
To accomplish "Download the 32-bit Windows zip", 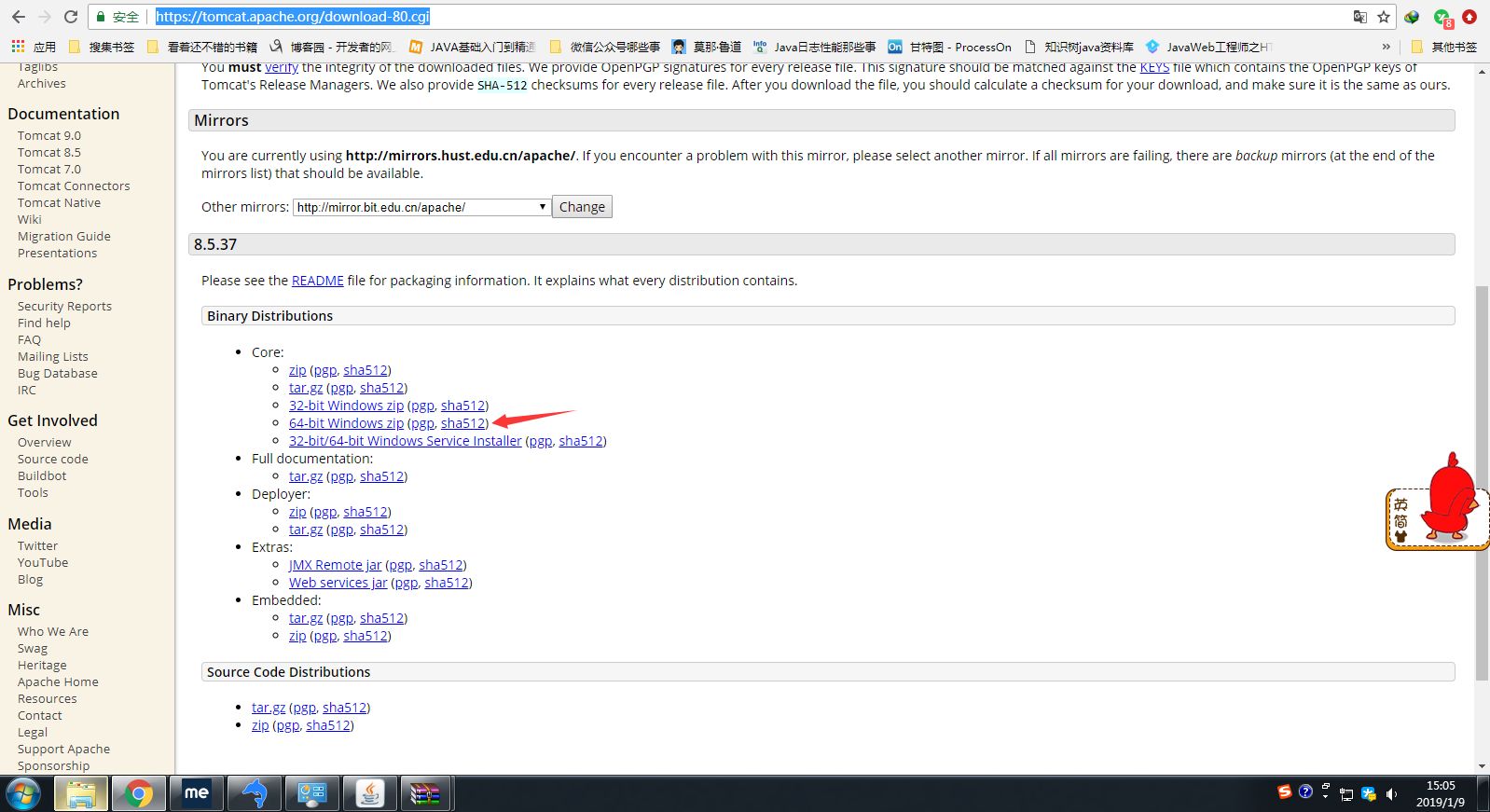I will (346, 406).
